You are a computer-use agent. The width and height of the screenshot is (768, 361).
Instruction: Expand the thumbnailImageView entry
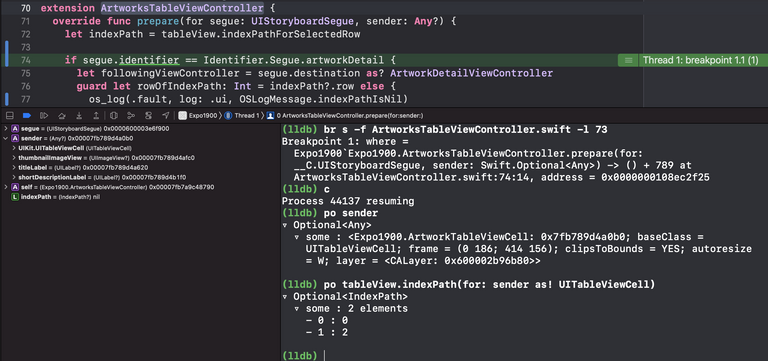coord(14,158)
